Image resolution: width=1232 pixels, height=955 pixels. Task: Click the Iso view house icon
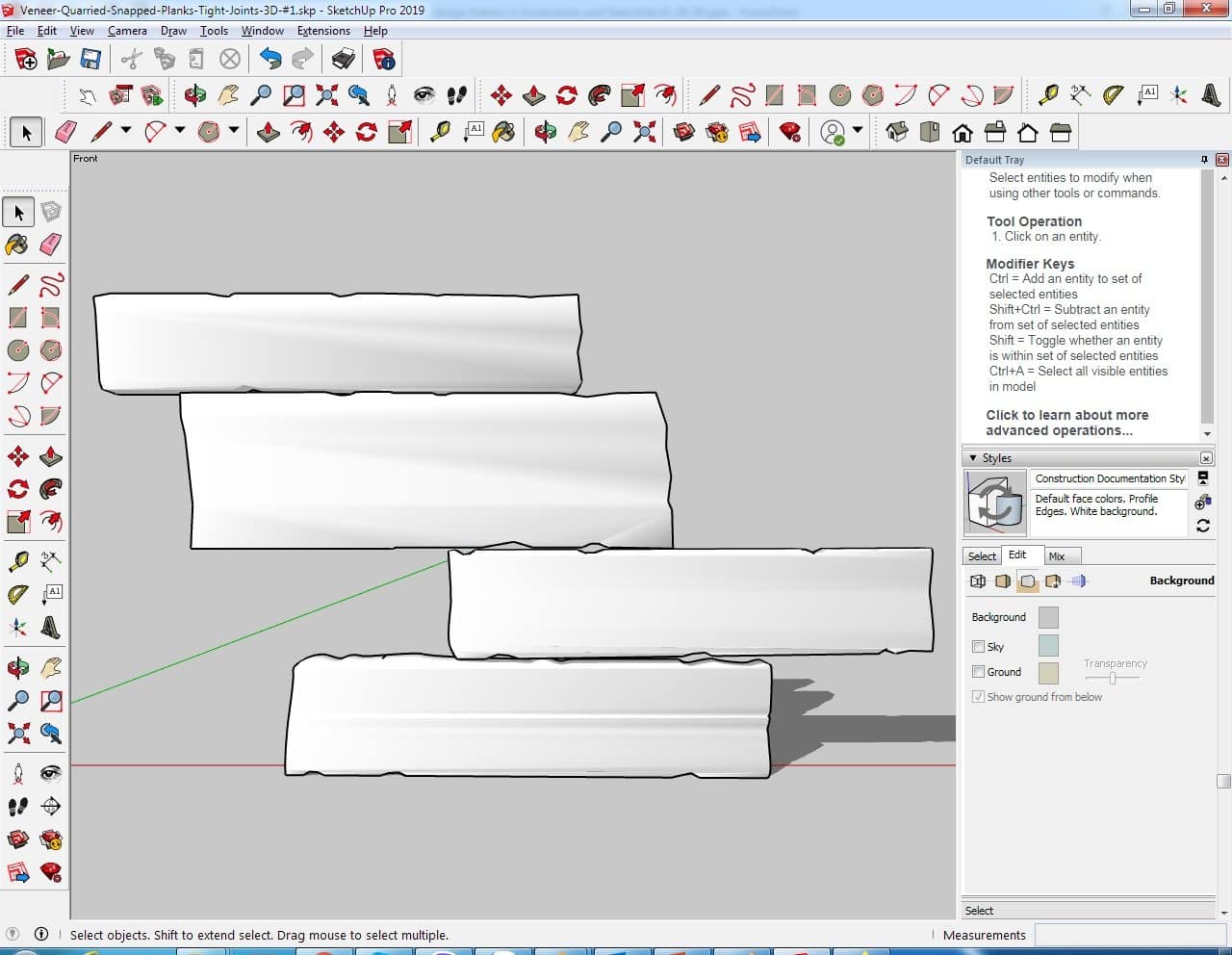pyautogui.click(x=897, y=132)
